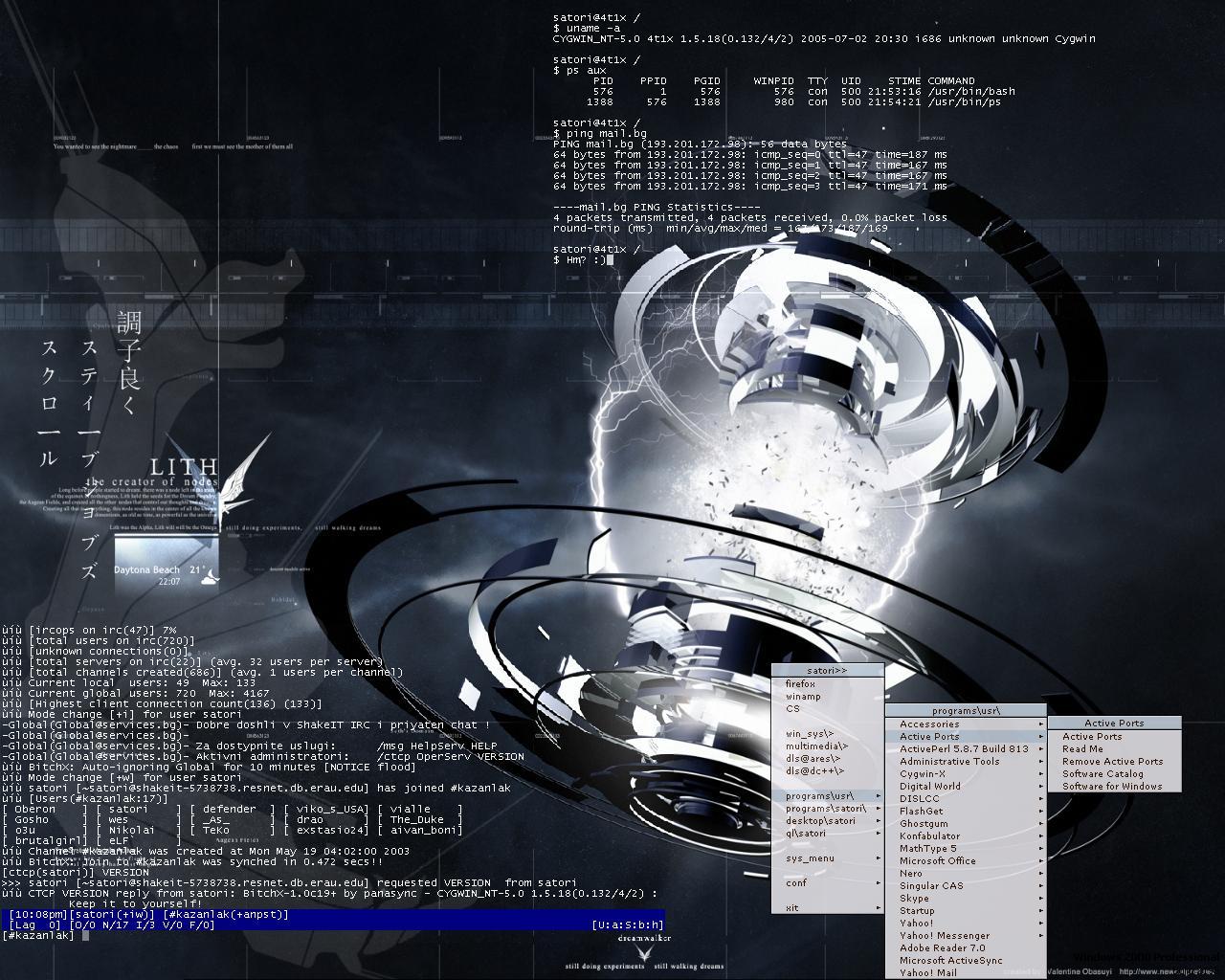Click the [10:08pm] clock in BitchX status bar
The width and height of the screenshot is (1225, 980).
pyautogui.click(x=38, y=915)
